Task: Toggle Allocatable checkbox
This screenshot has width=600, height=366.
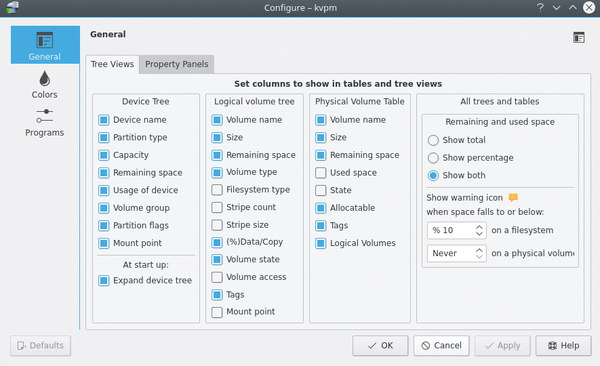Action: pos(321,208)
